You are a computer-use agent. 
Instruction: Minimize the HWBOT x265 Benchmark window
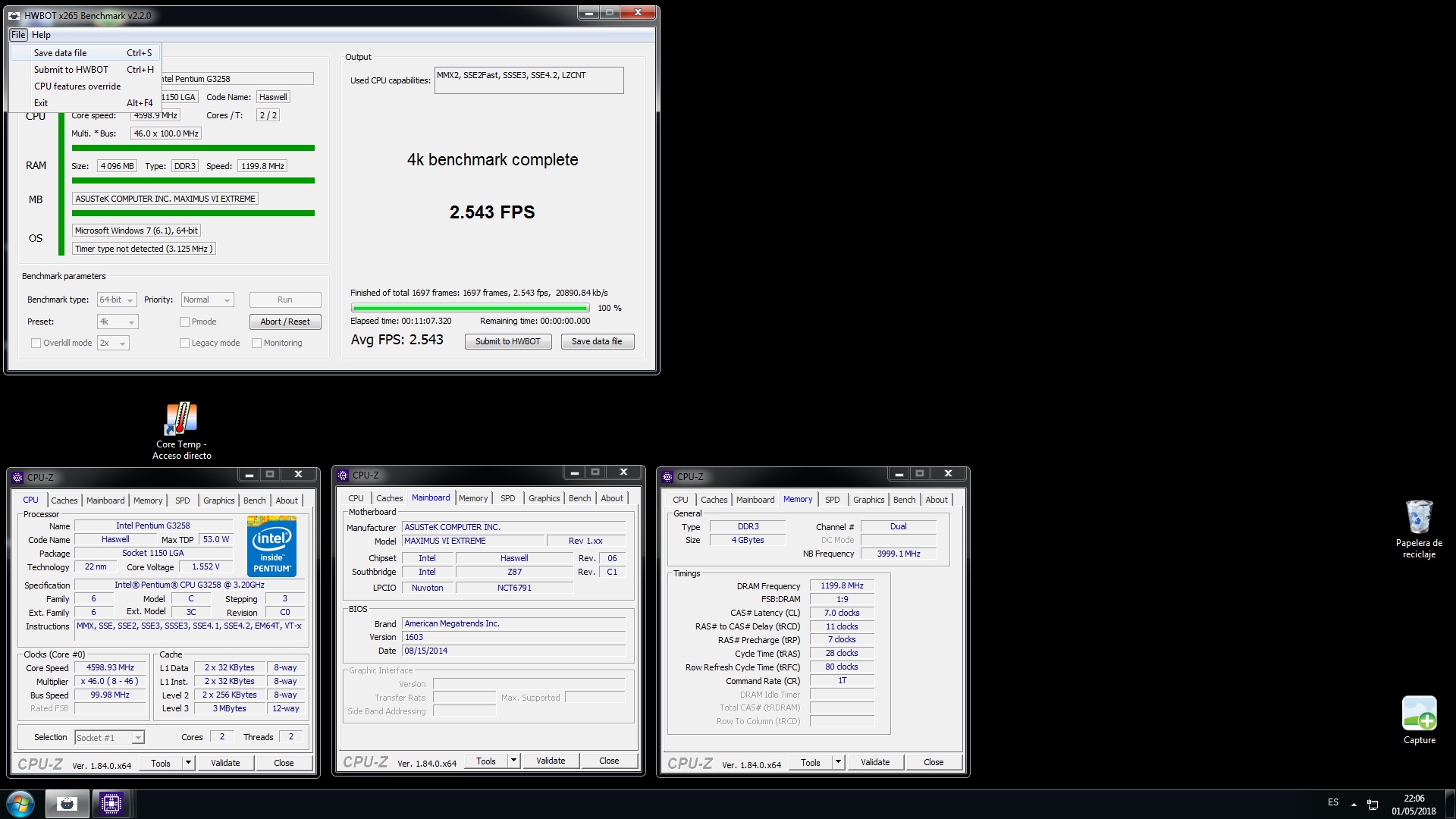point(589,13)
